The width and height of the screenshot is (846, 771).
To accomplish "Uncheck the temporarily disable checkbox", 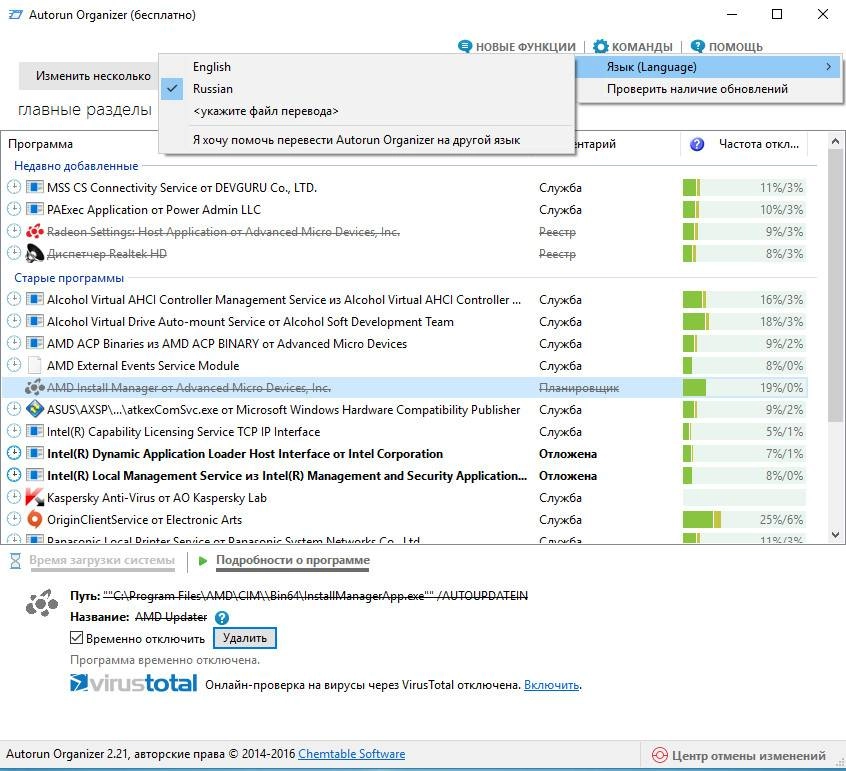I will coord(77,638).
